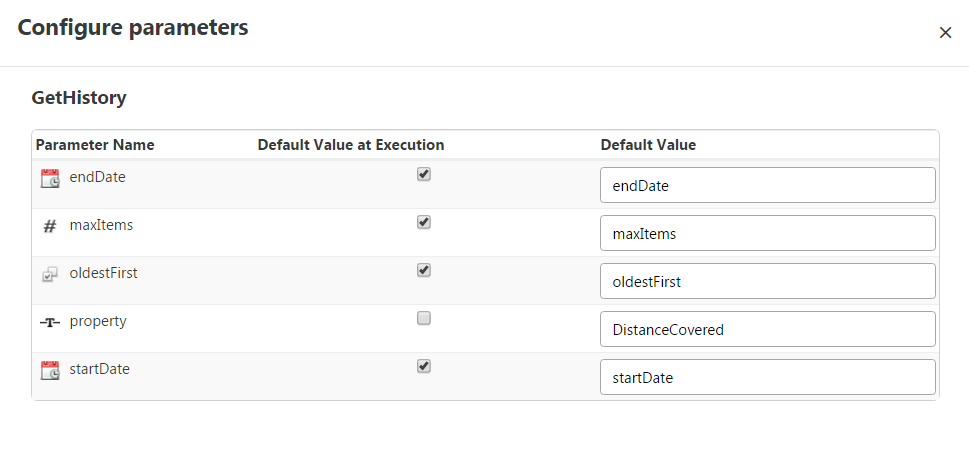Close the Configure parameters dialog
Image resolution: width=969 pixels, height=472 pixels.
click(945, 32)
